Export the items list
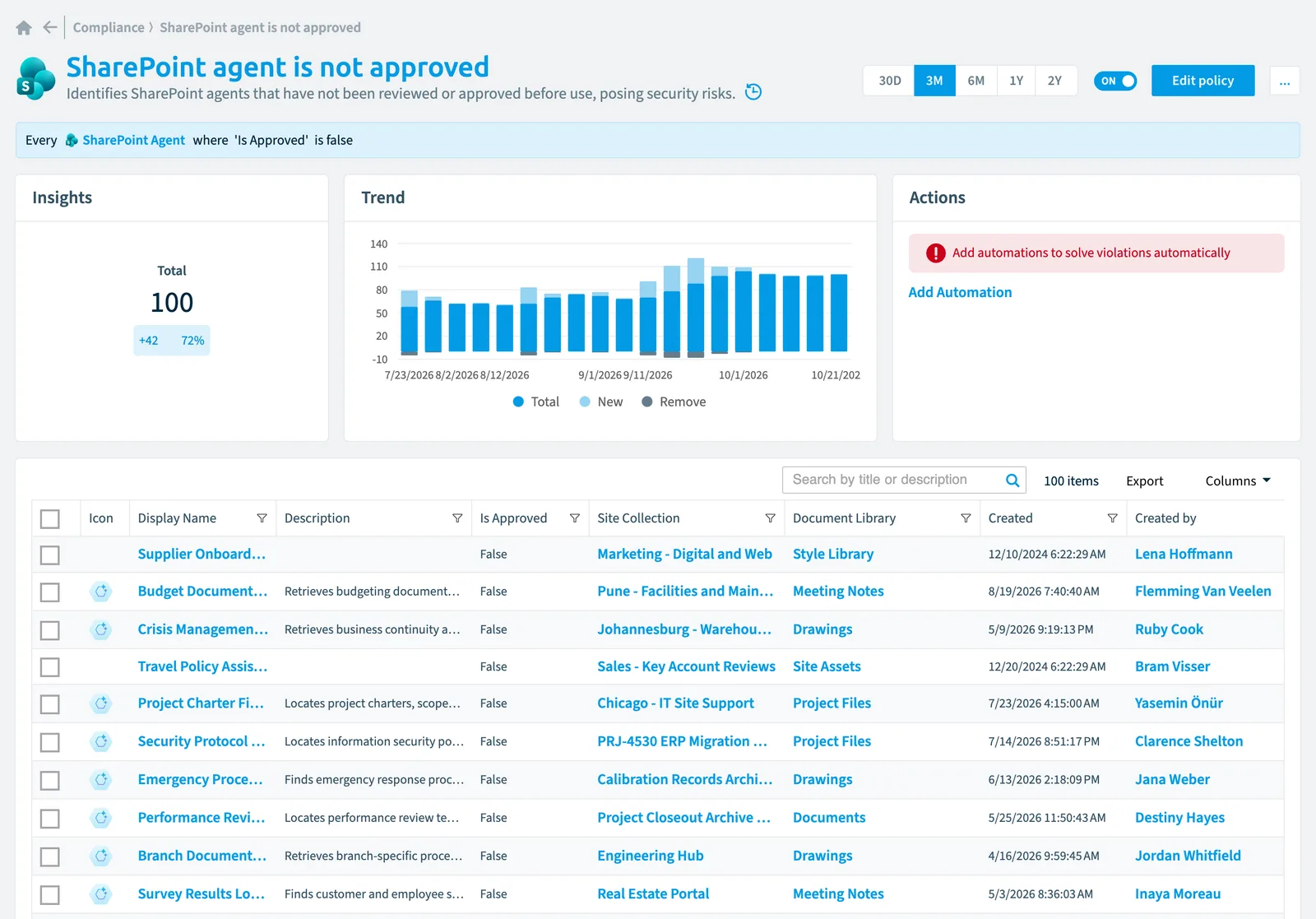 (1144, 480)
